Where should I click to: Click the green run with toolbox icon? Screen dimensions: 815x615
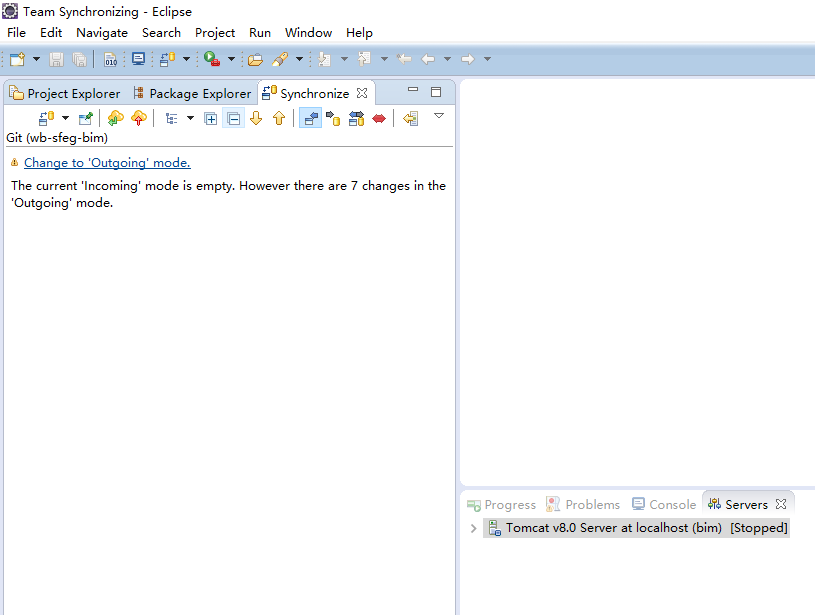(x=212, y=59)
